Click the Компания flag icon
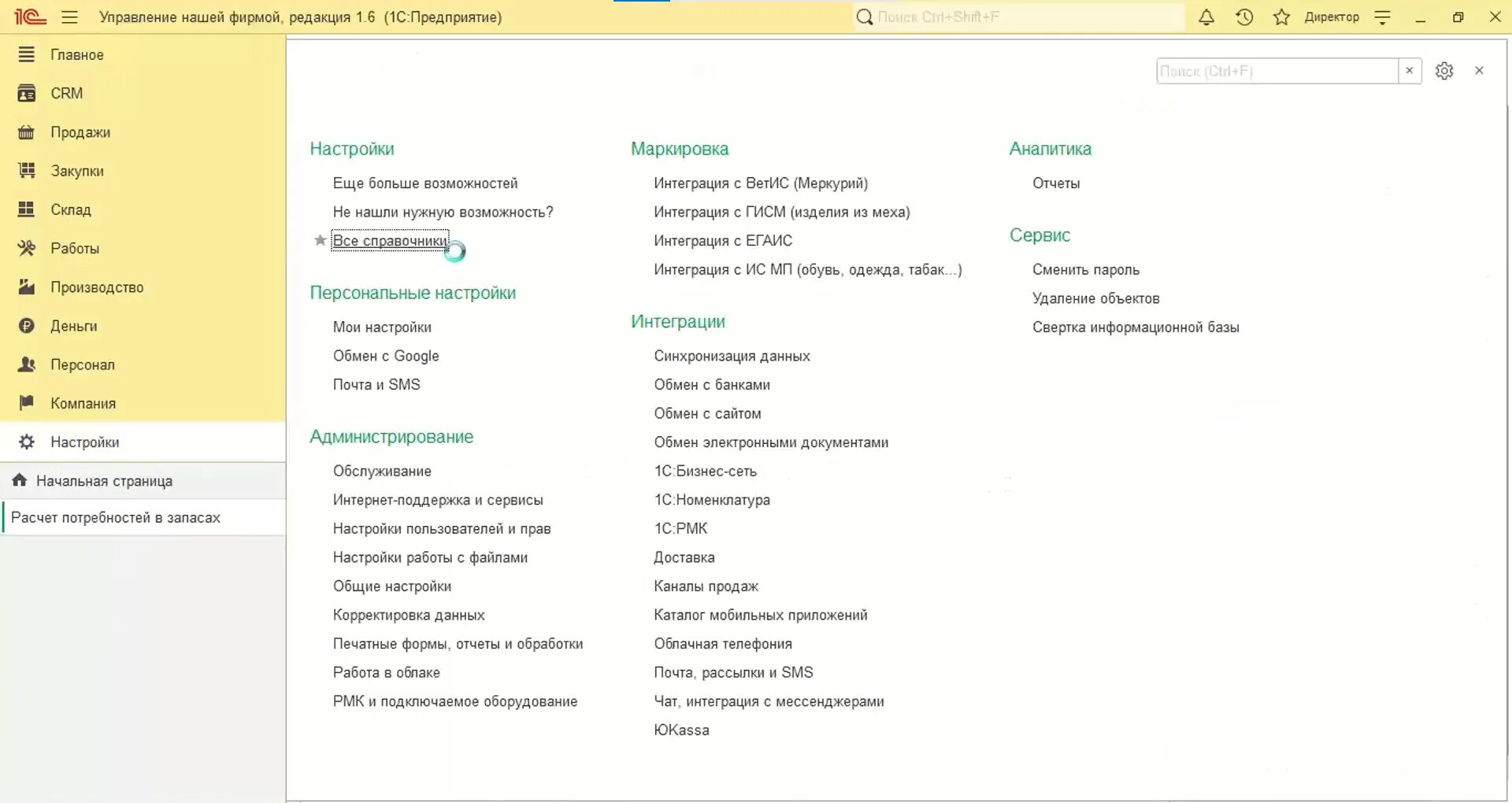The image size is (1512, 803). pos(27,403)
